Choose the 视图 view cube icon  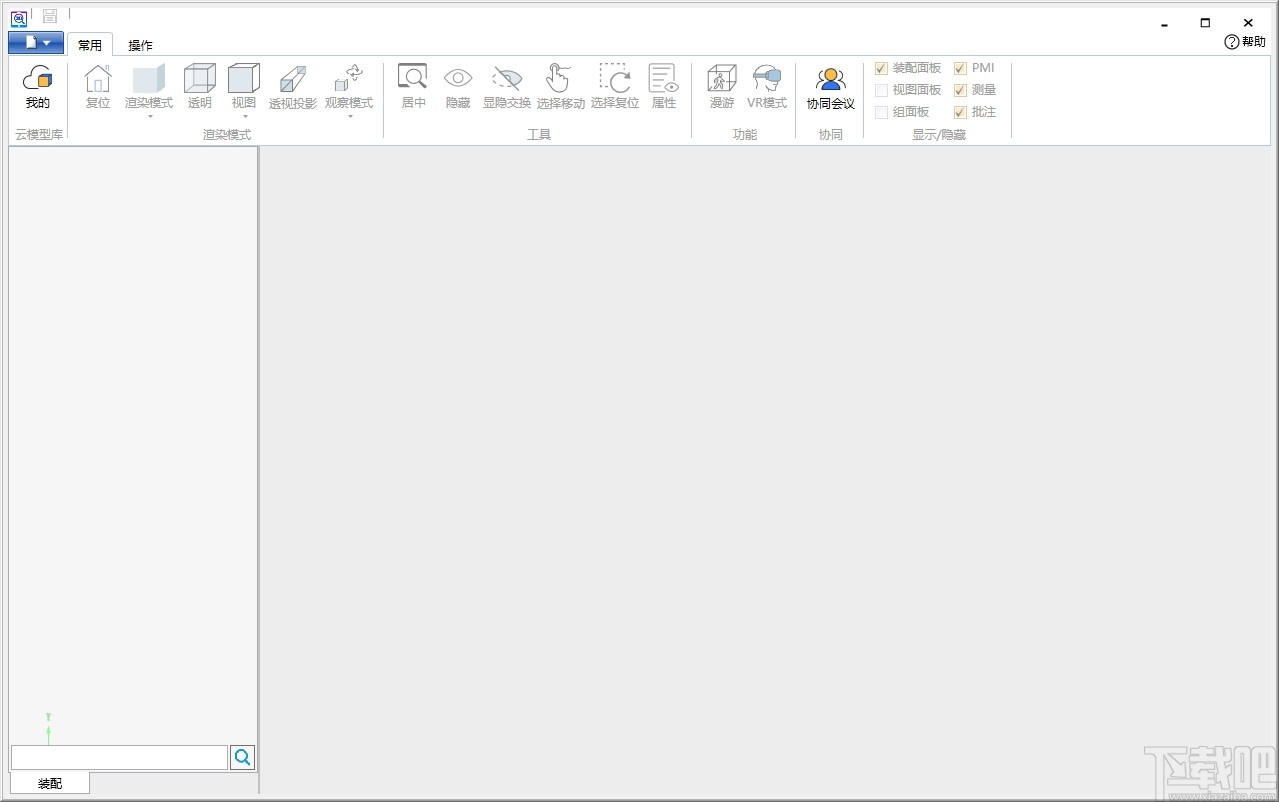coord(244,79)
